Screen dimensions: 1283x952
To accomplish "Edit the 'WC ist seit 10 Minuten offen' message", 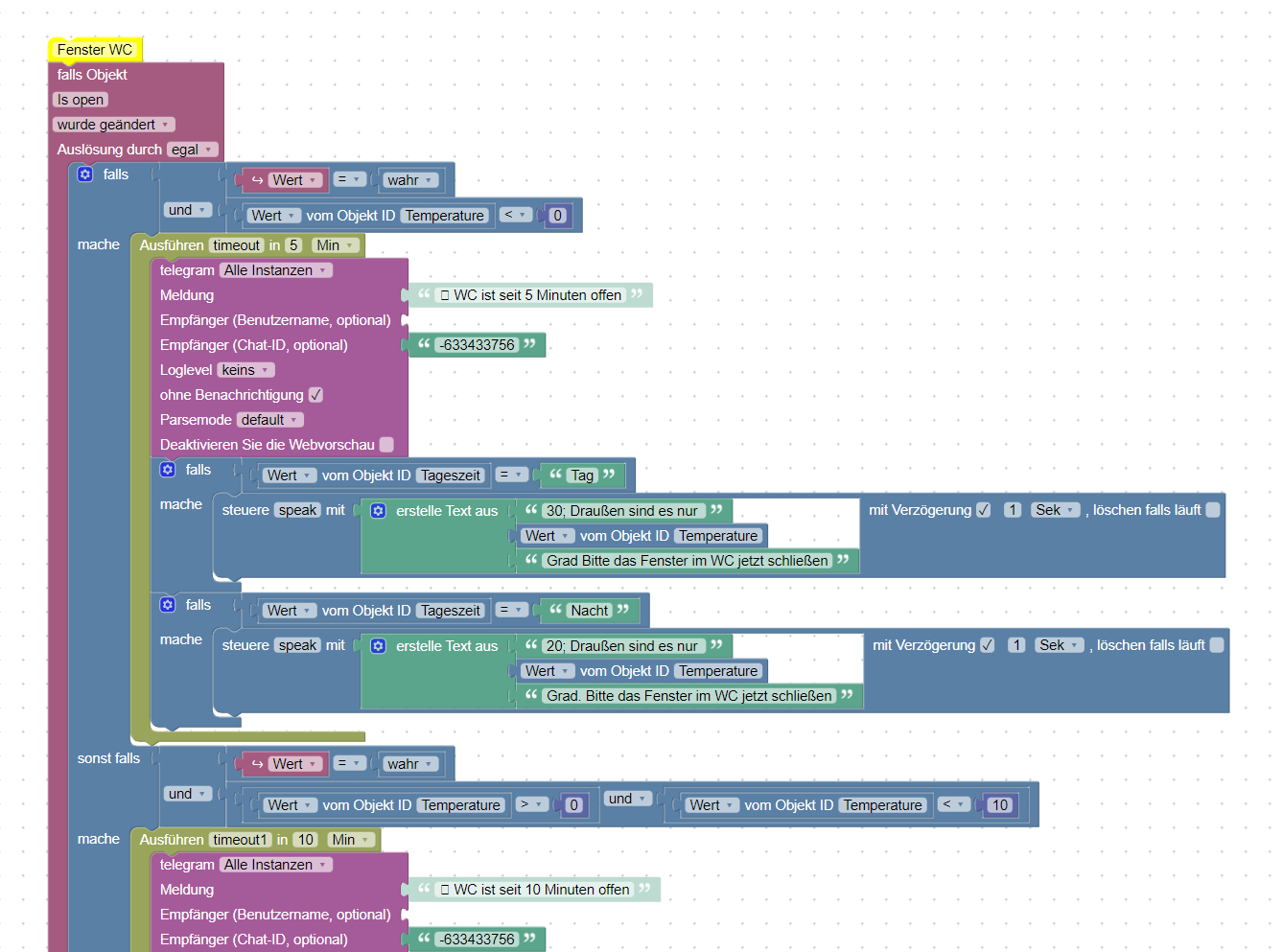I will (x=534, y=890).
